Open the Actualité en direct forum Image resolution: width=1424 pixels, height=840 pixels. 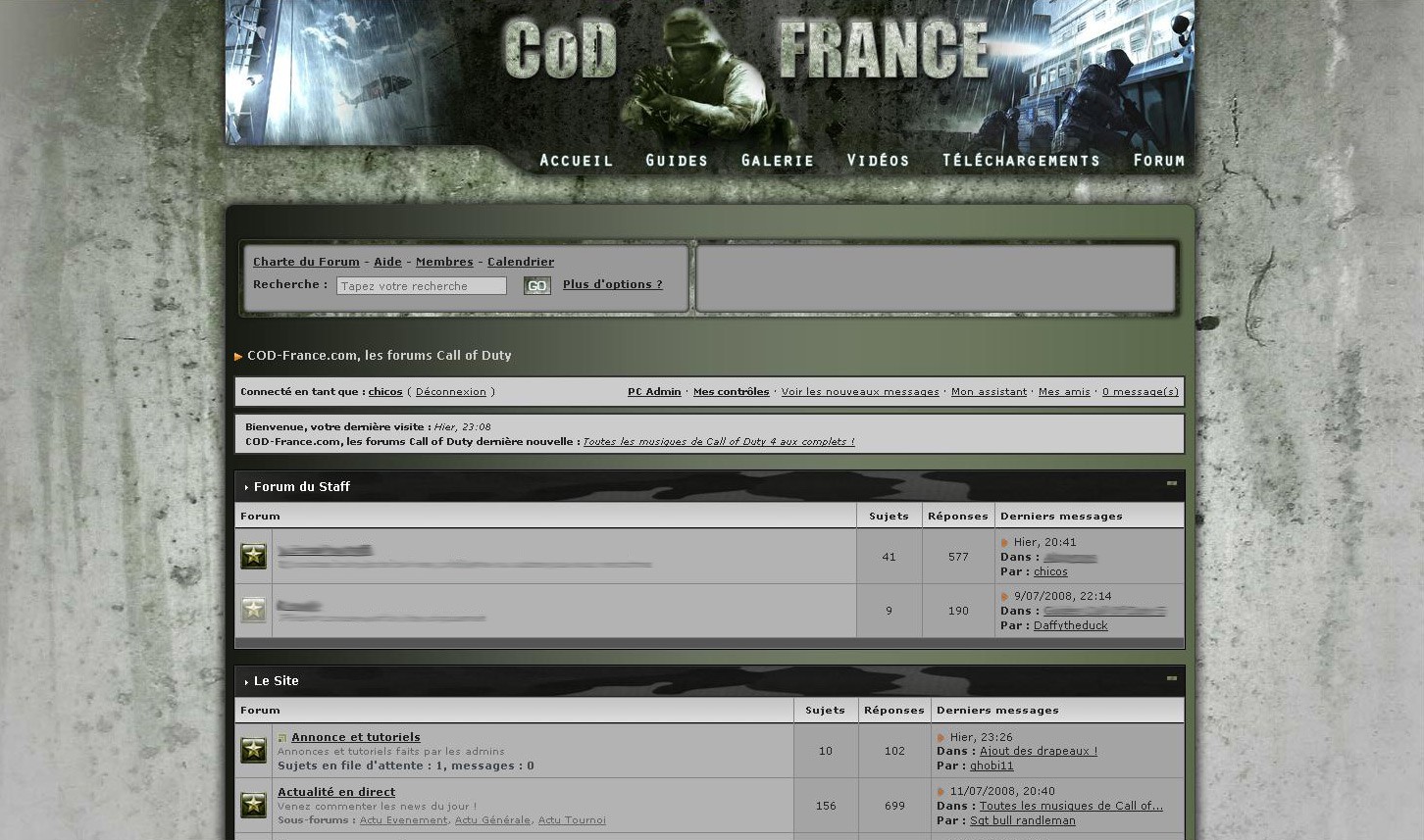pos(336,792)
